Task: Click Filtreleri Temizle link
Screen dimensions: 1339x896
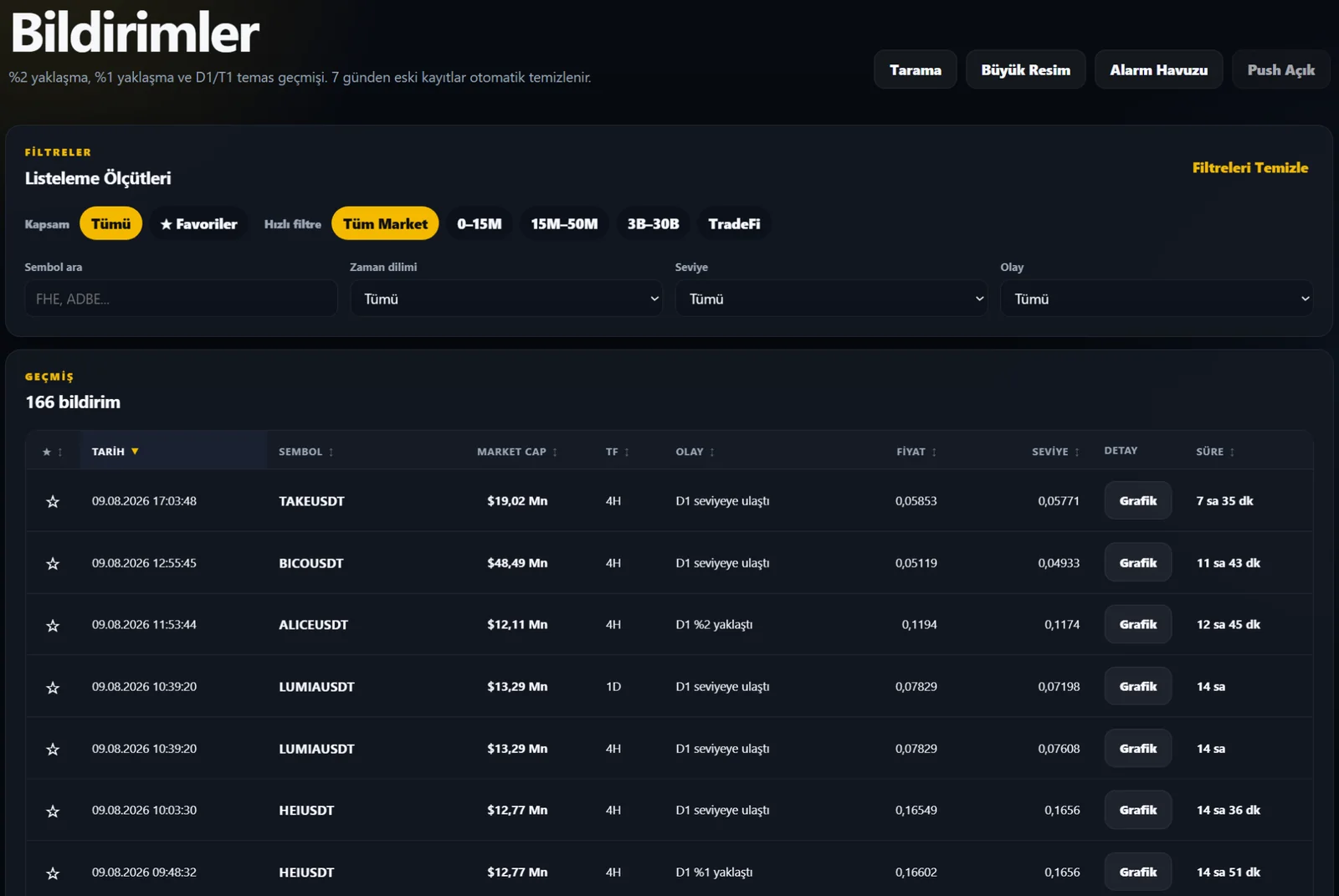Action: coord(1250,167)
